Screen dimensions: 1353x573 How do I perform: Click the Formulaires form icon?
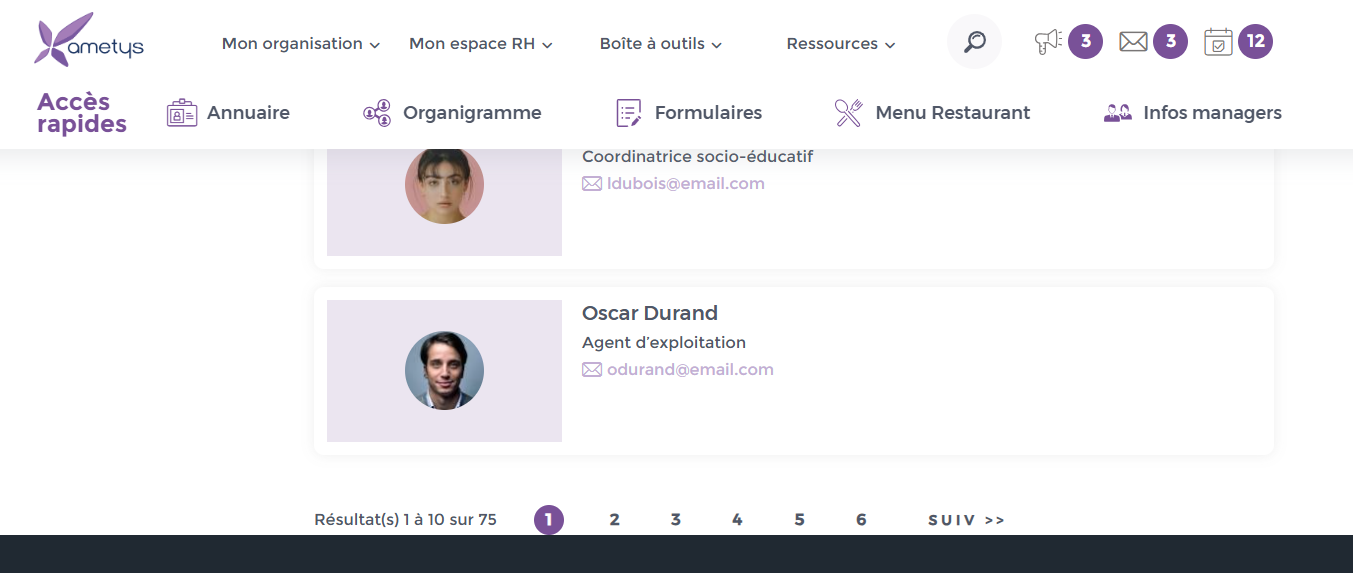point(629,113)
